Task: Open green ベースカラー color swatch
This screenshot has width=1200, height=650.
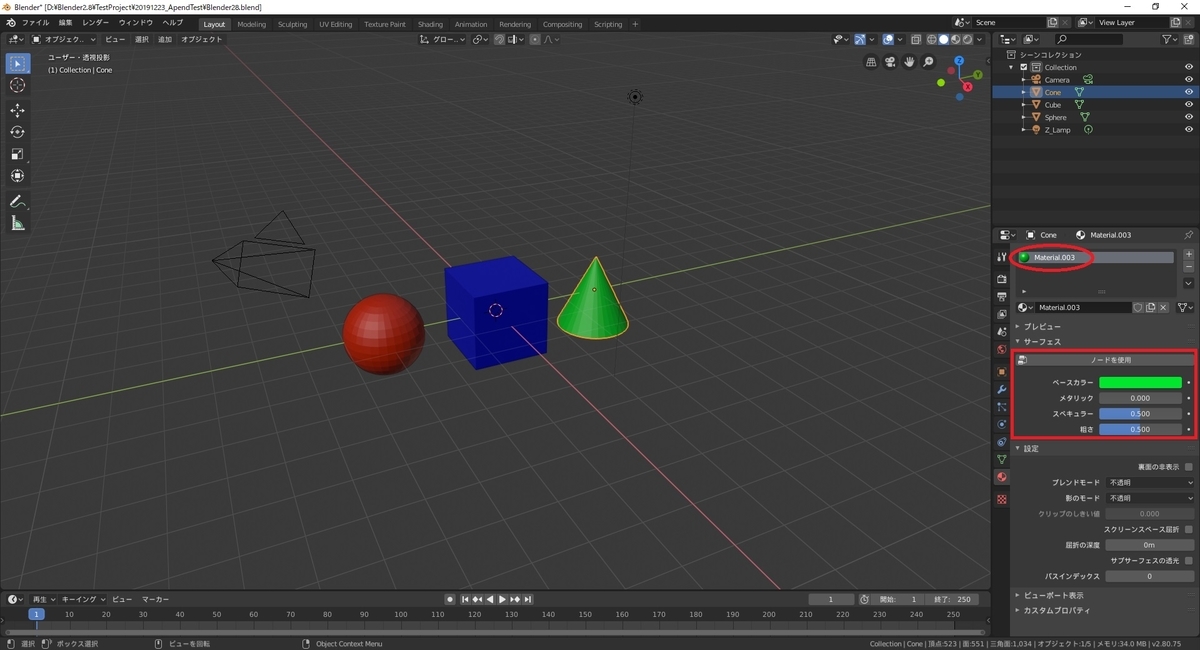Action: tap(1140, 382)
